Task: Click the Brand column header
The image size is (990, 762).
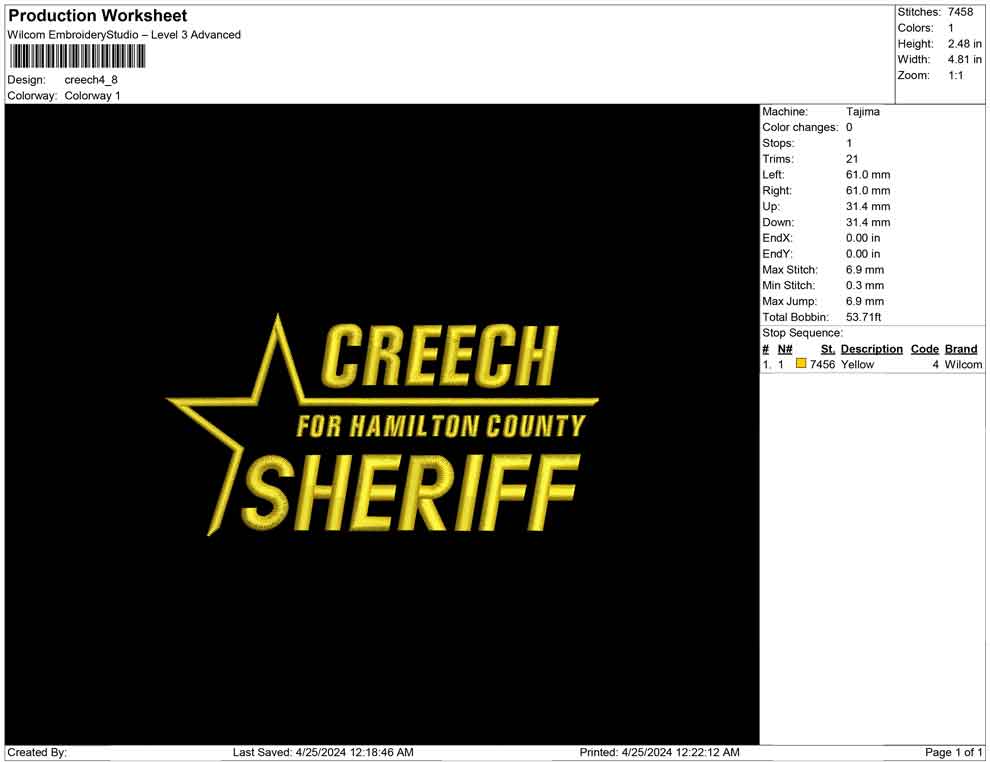Action: pos(961,349)
